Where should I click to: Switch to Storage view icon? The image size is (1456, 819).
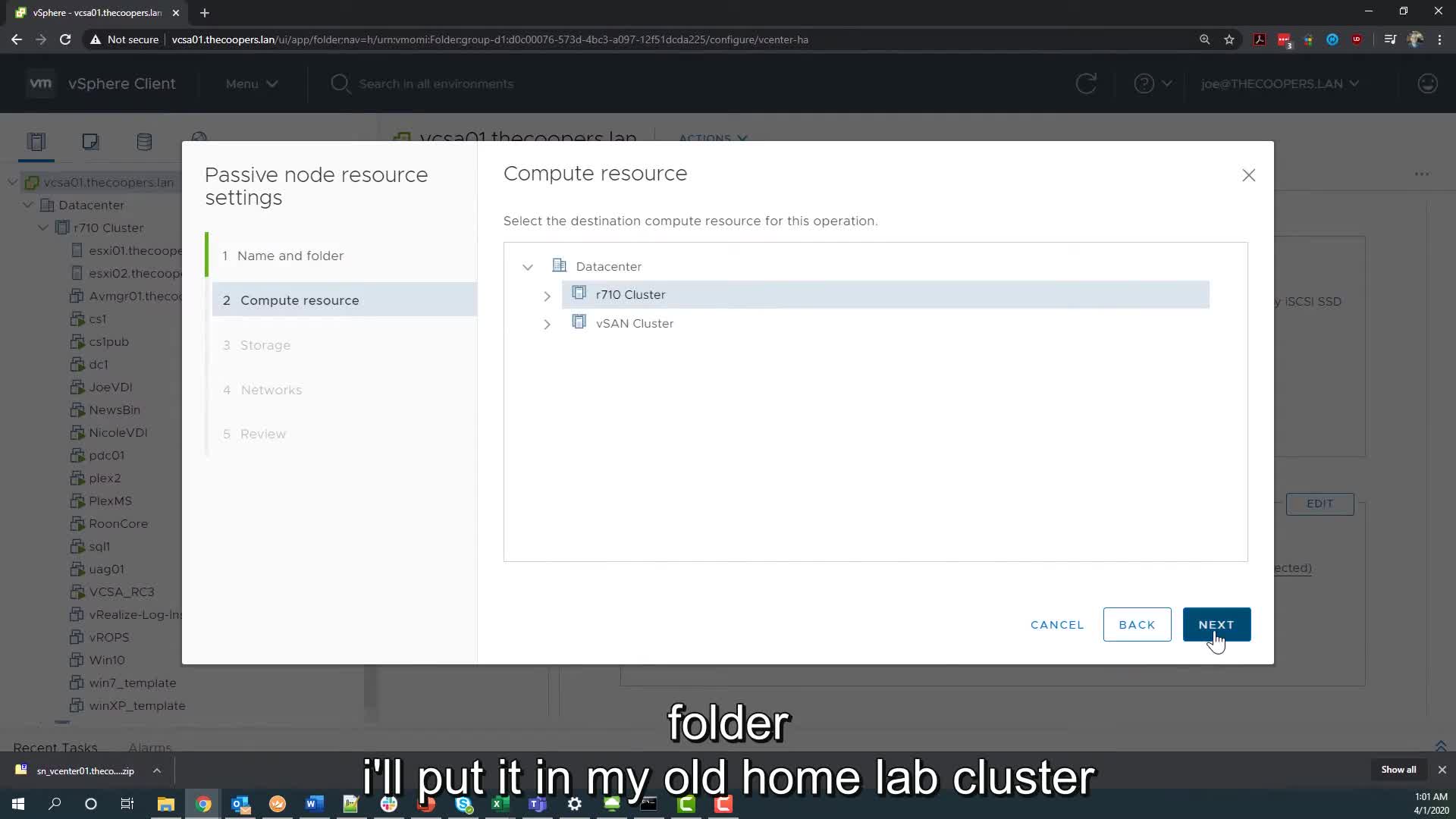[x=144, y=142]
